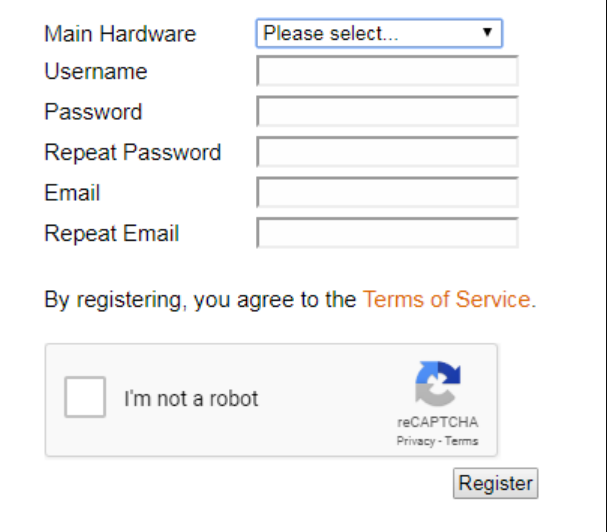607x532 pixels.
Task: Focus the Password text field
Action: pyautogui.click(x=388, y=111)
